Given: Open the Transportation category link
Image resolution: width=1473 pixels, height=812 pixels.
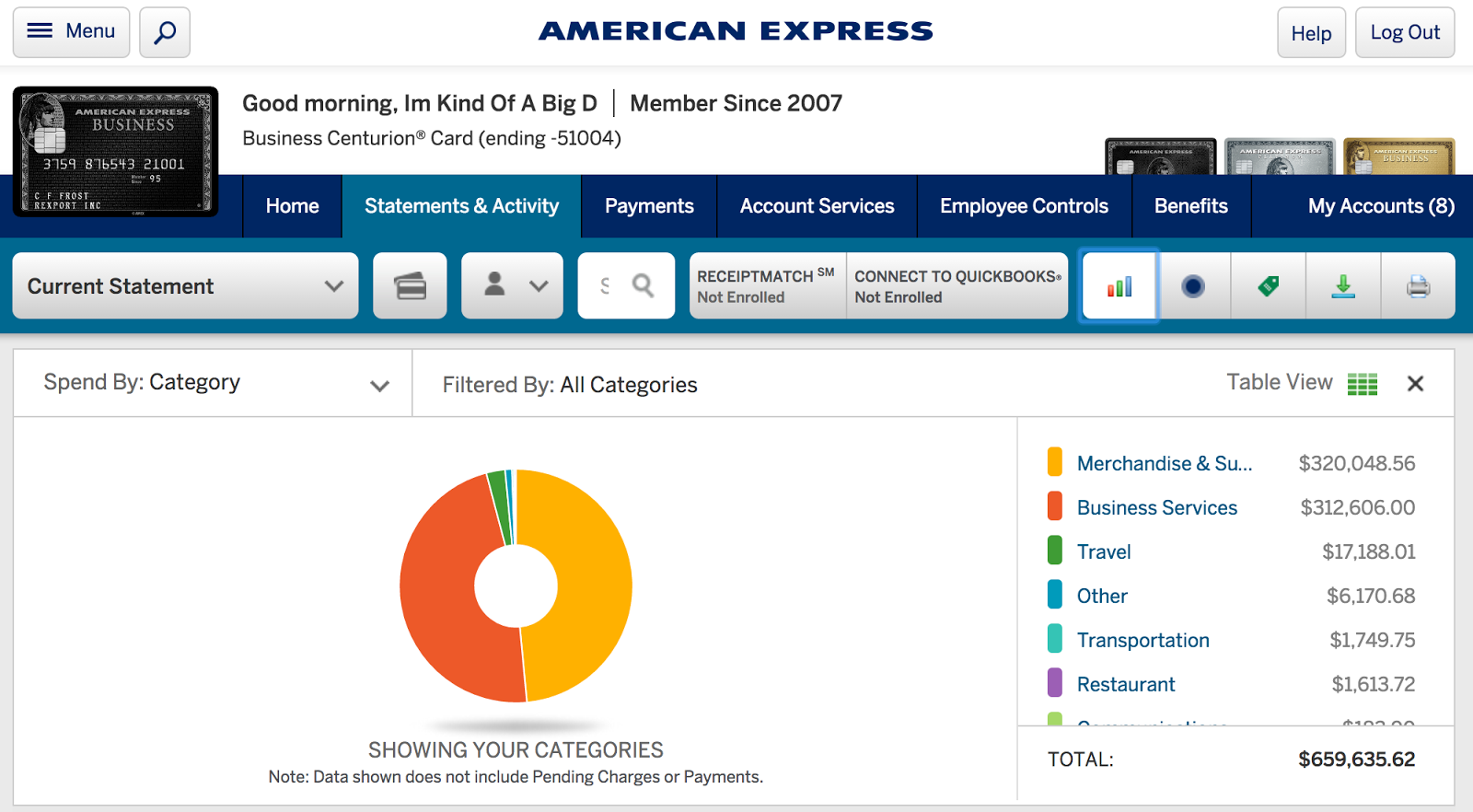Looking at the screenshot, I should coord(1143,641).
